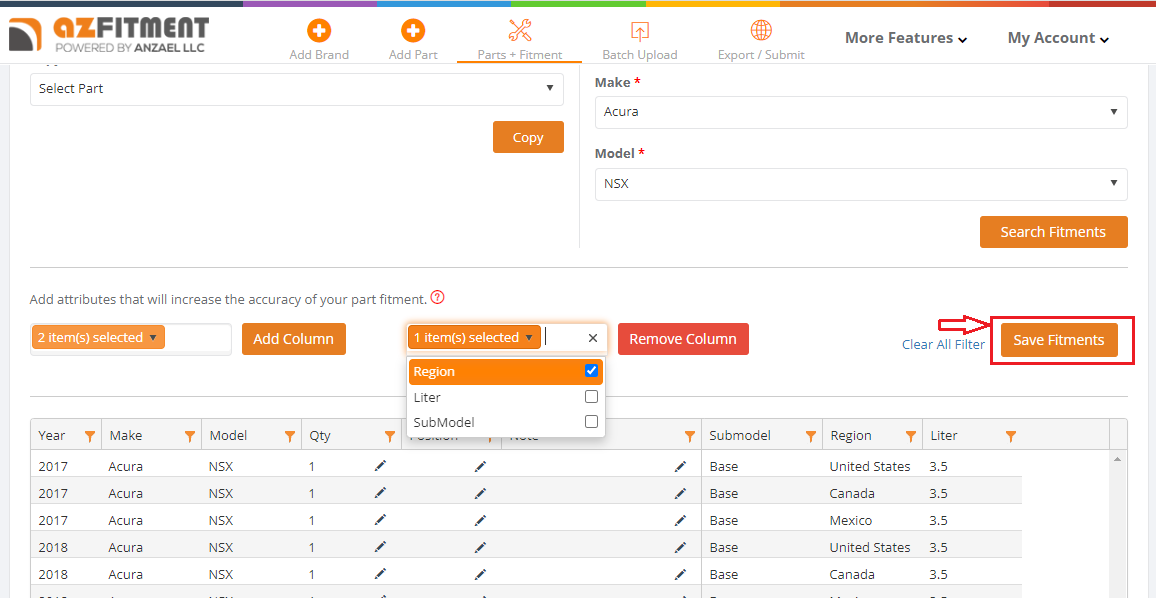Viewport: 1156px width, 598px height.
Task: Go to the Add Brand tab
Action: click(319, 40)
